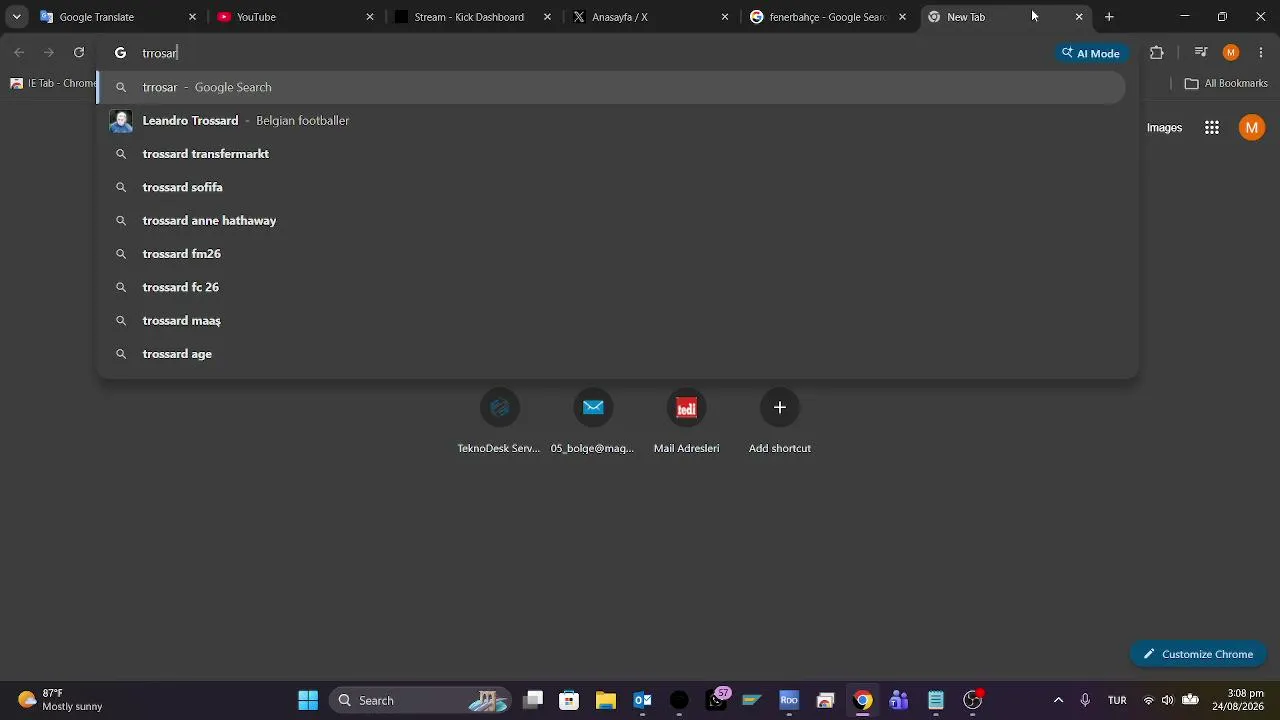Viewport: 1280px width, 720px height.
Task: Open the media controls icon
Action: (1201, 53)
